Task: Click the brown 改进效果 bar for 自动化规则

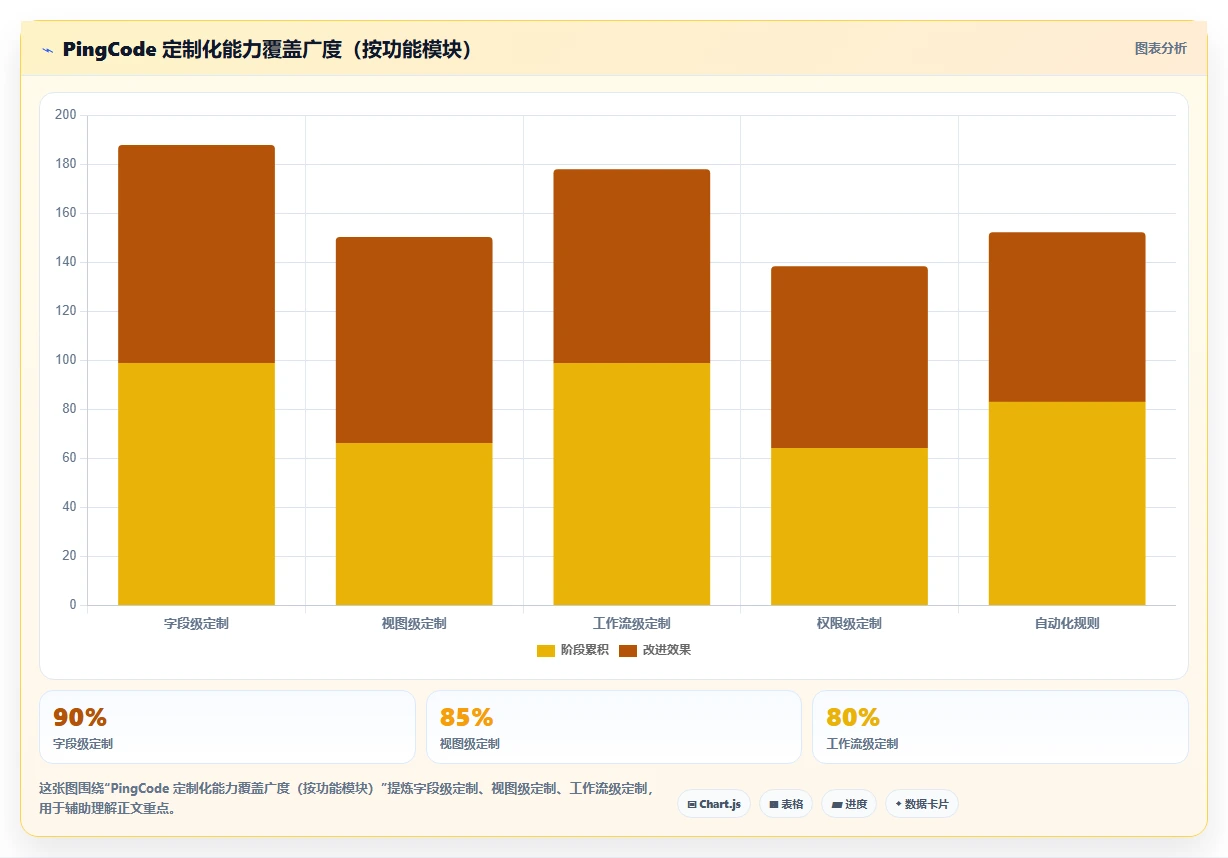Action: (1067, 317)
